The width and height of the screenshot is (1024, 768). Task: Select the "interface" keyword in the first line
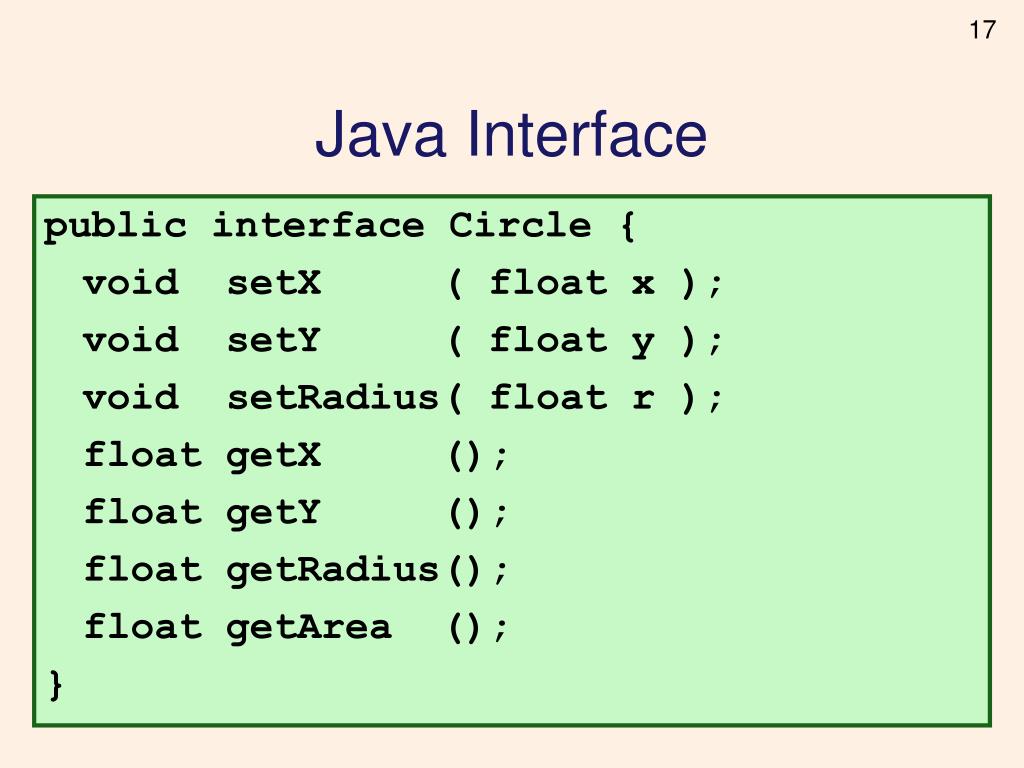coord(318,226)
